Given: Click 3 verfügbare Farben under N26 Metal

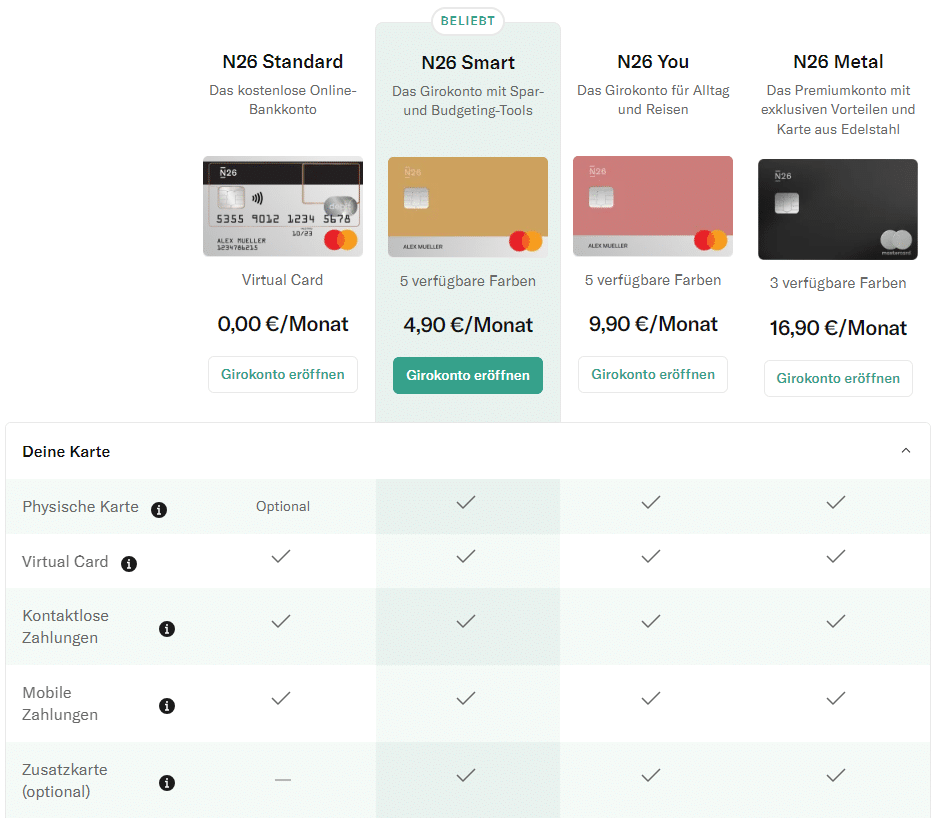Looking at the screenshot, I should pos(838,283).
